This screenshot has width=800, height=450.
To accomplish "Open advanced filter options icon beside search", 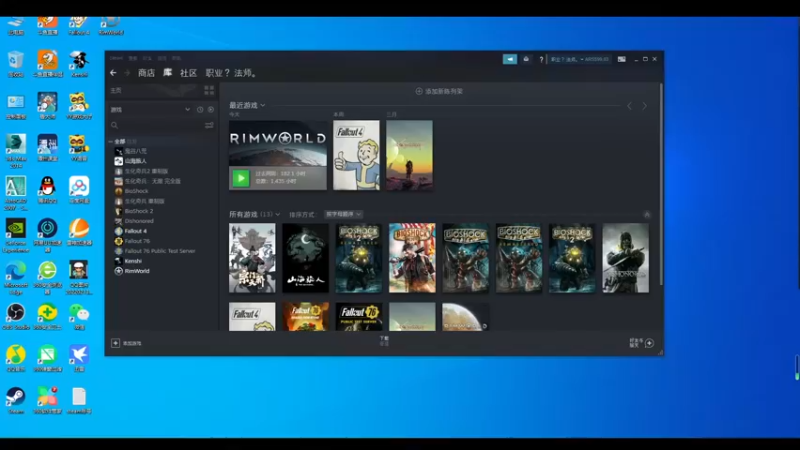I will [x=209, y=125].
